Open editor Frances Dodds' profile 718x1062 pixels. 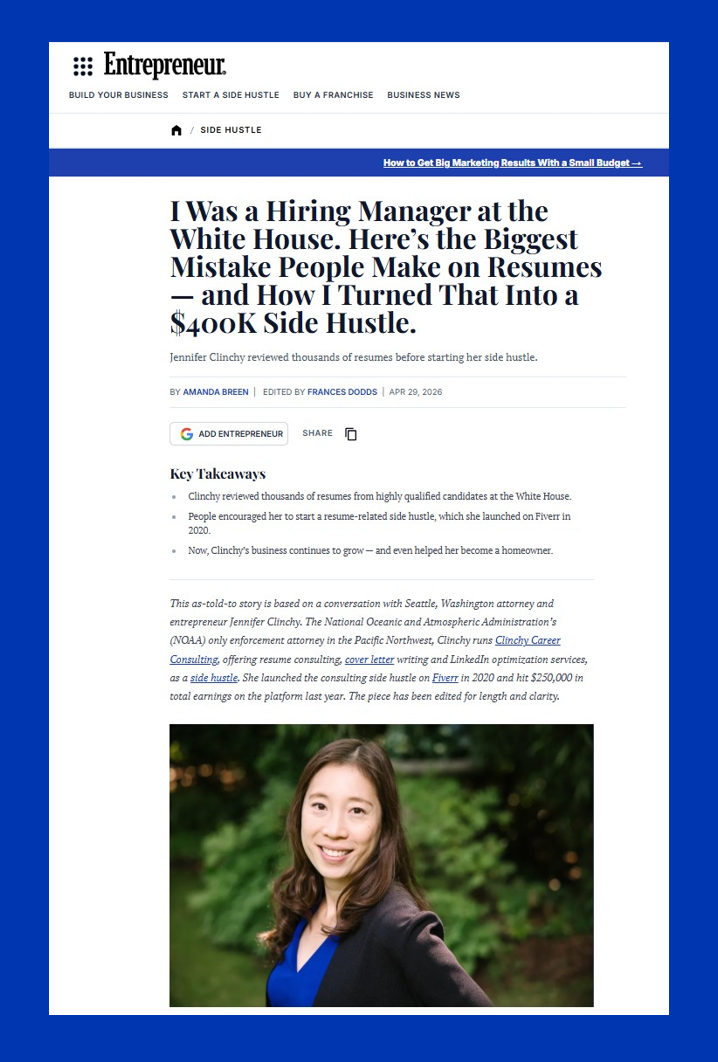(x=342, y=392)
